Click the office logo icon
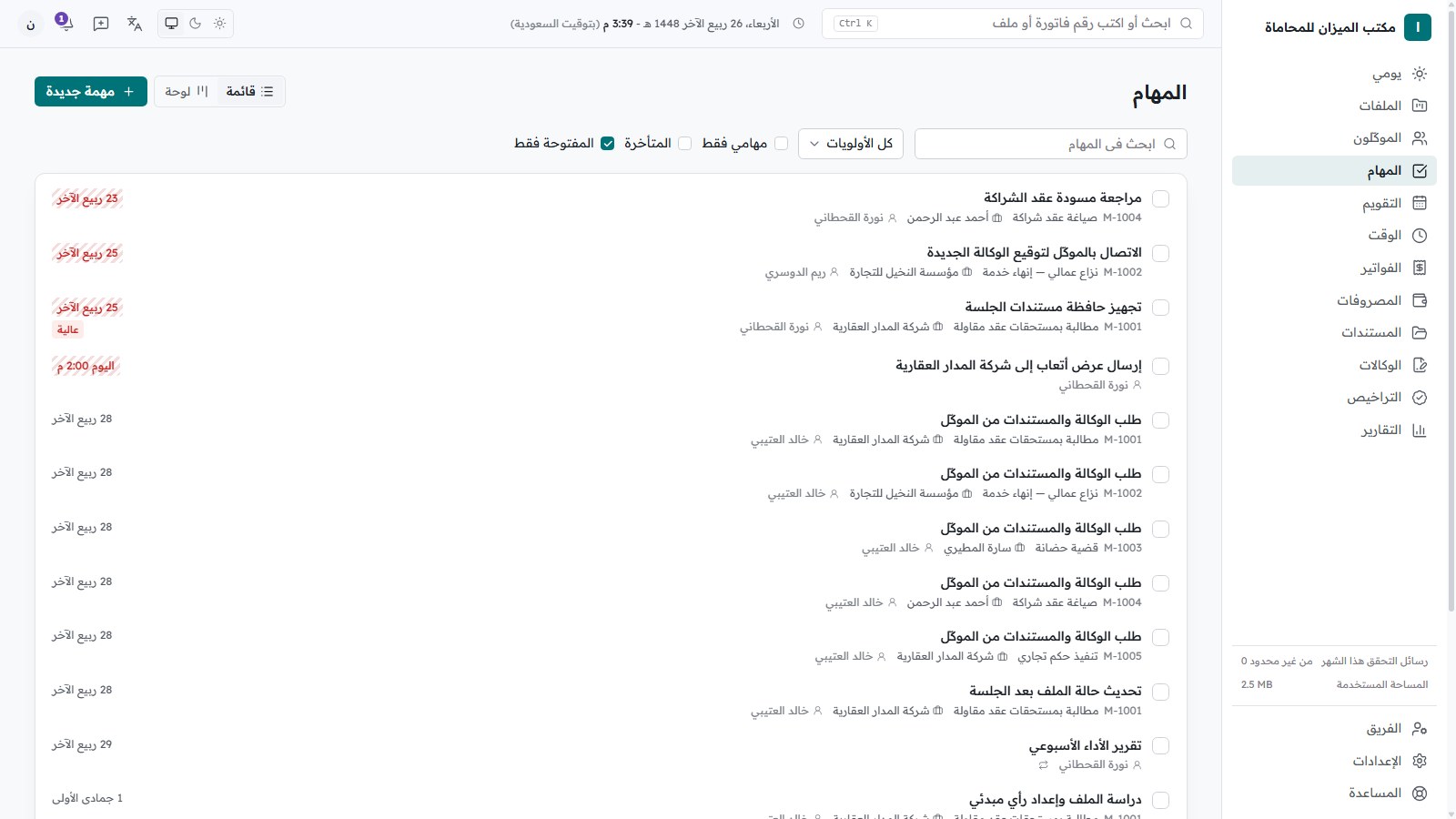Image resolution: width=1456 pixels, height=819 pixels. click(x=1418, y=27)
